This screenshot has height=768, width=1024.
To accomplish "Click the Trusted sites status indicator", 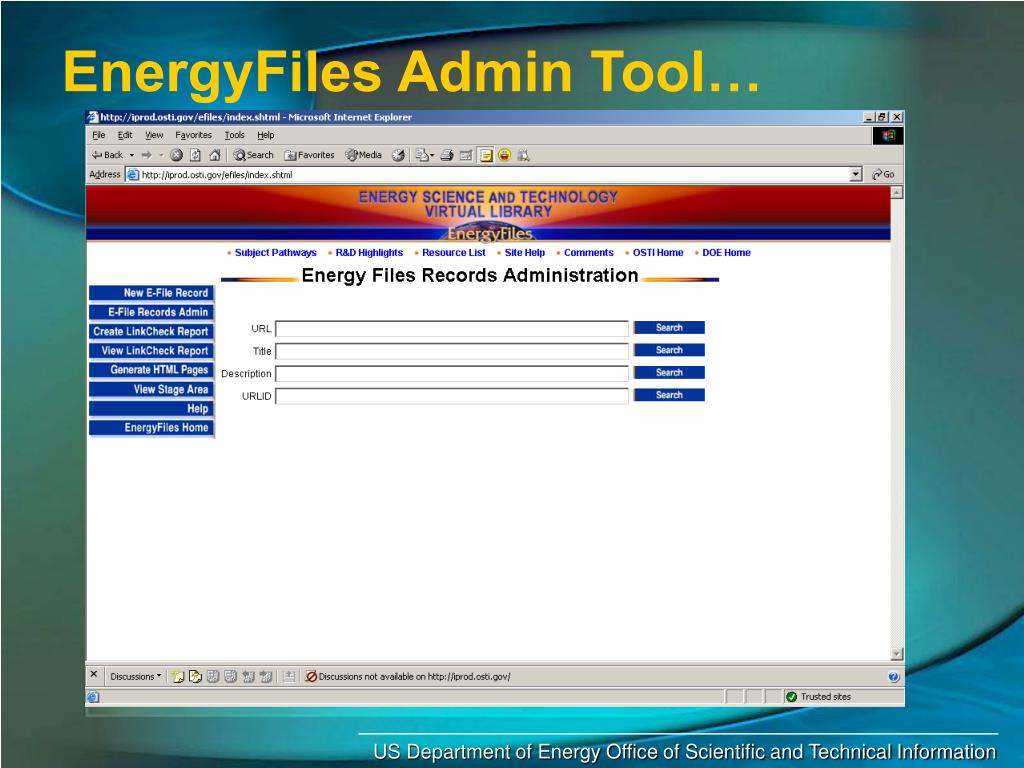I will [x=820, y=697].
